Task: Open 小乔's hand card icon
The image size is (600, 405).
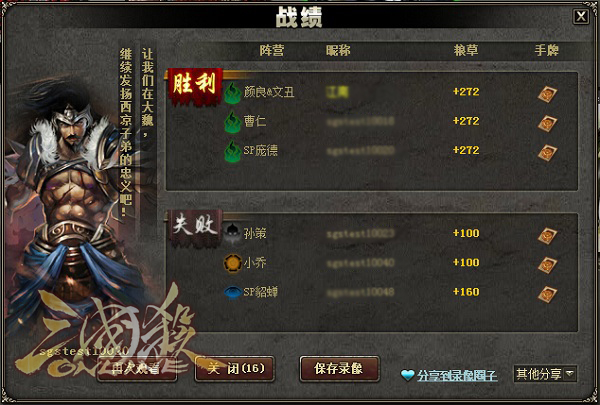Action: 547,265
